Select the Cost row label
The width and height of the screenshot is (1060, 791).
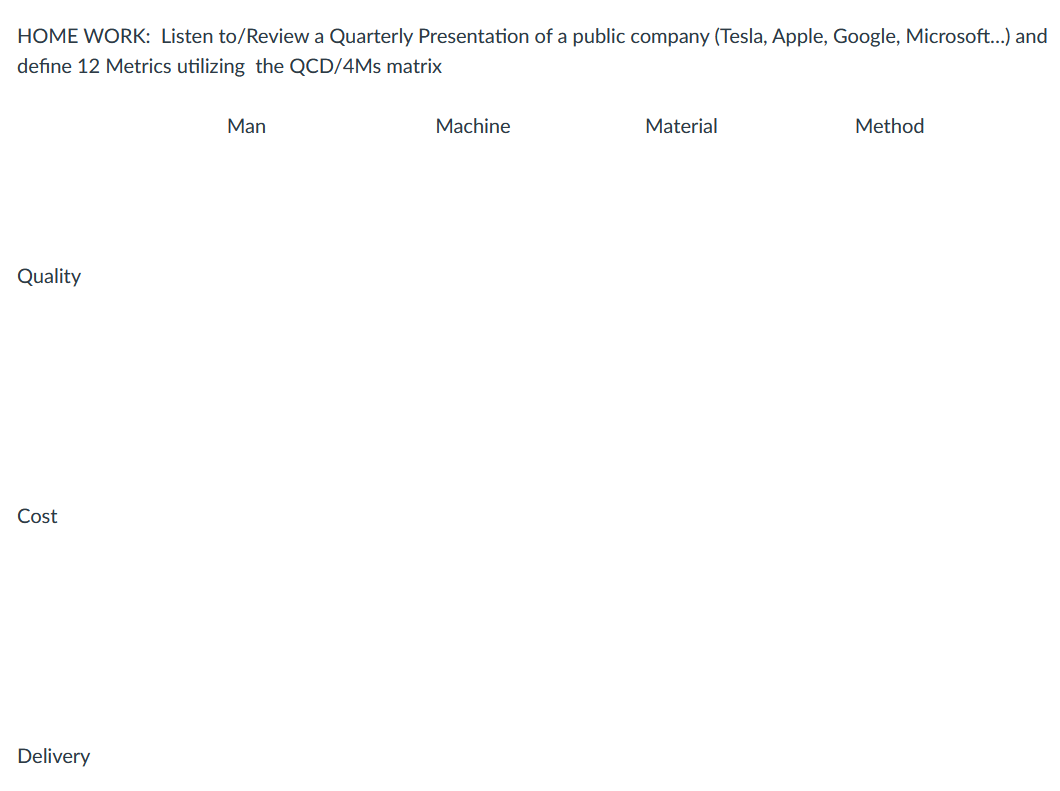coord(37,516)
